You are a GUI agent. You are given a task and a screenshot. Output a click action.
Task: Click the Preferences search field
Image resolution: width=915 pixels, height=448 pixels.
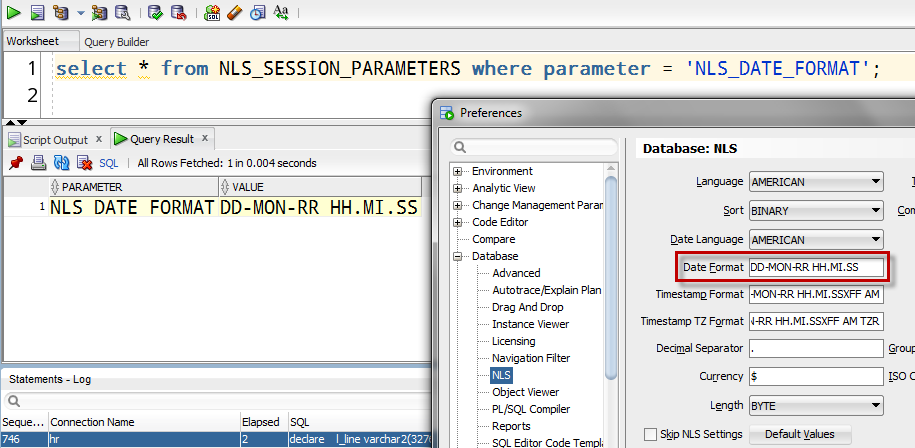pos(534,147)
